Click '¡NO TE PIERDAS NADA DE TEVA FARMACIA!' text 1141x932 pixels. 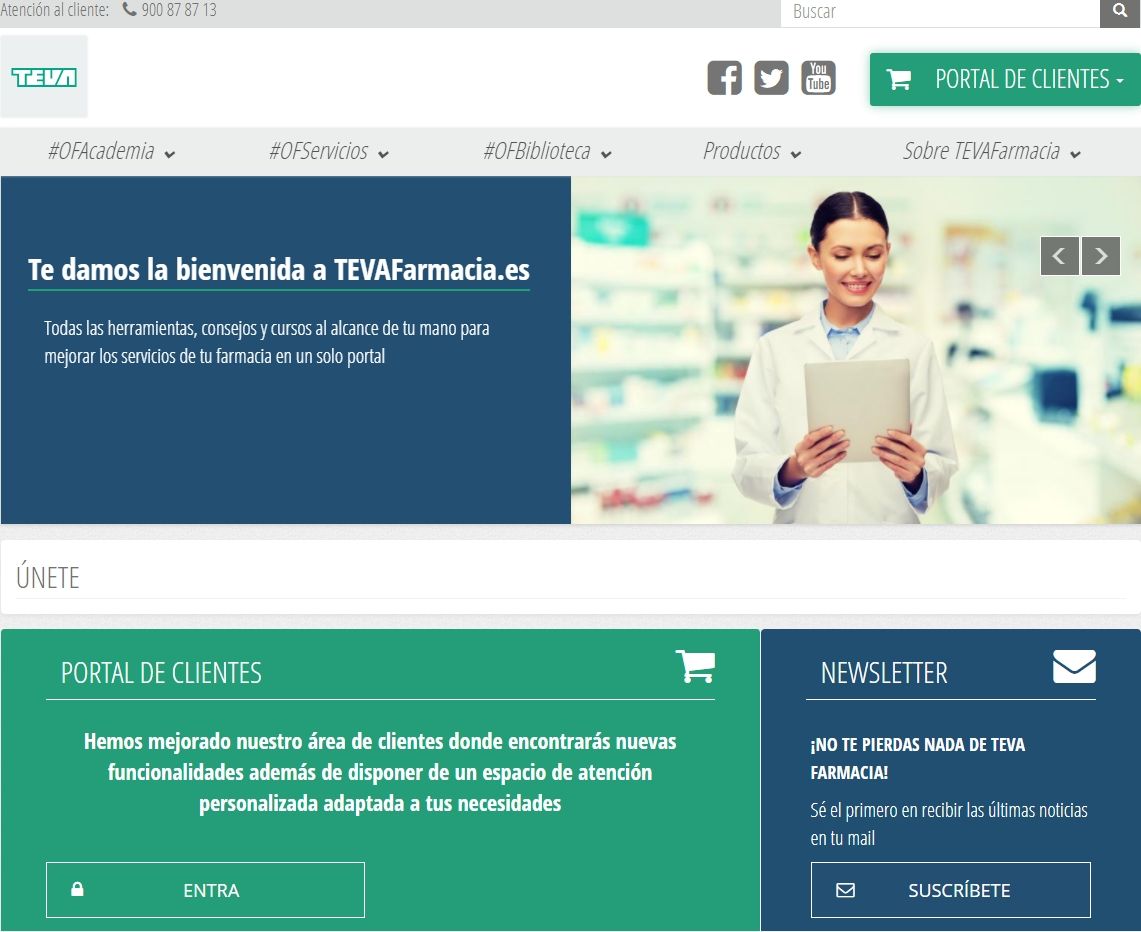[918, 758]
